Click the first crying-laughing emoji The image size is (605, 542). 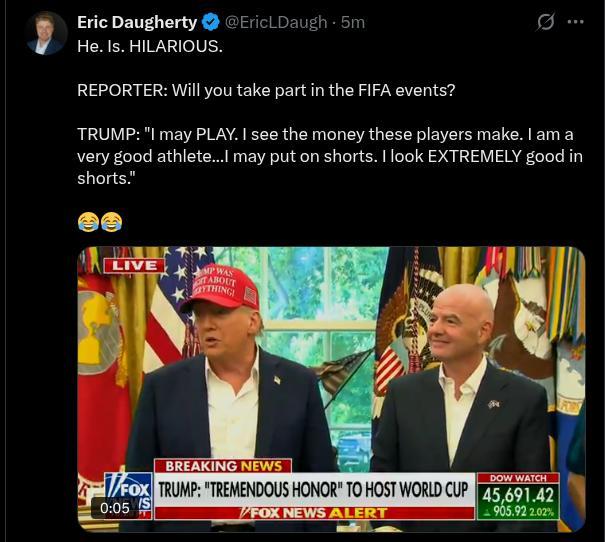click(x=88, y=222)
